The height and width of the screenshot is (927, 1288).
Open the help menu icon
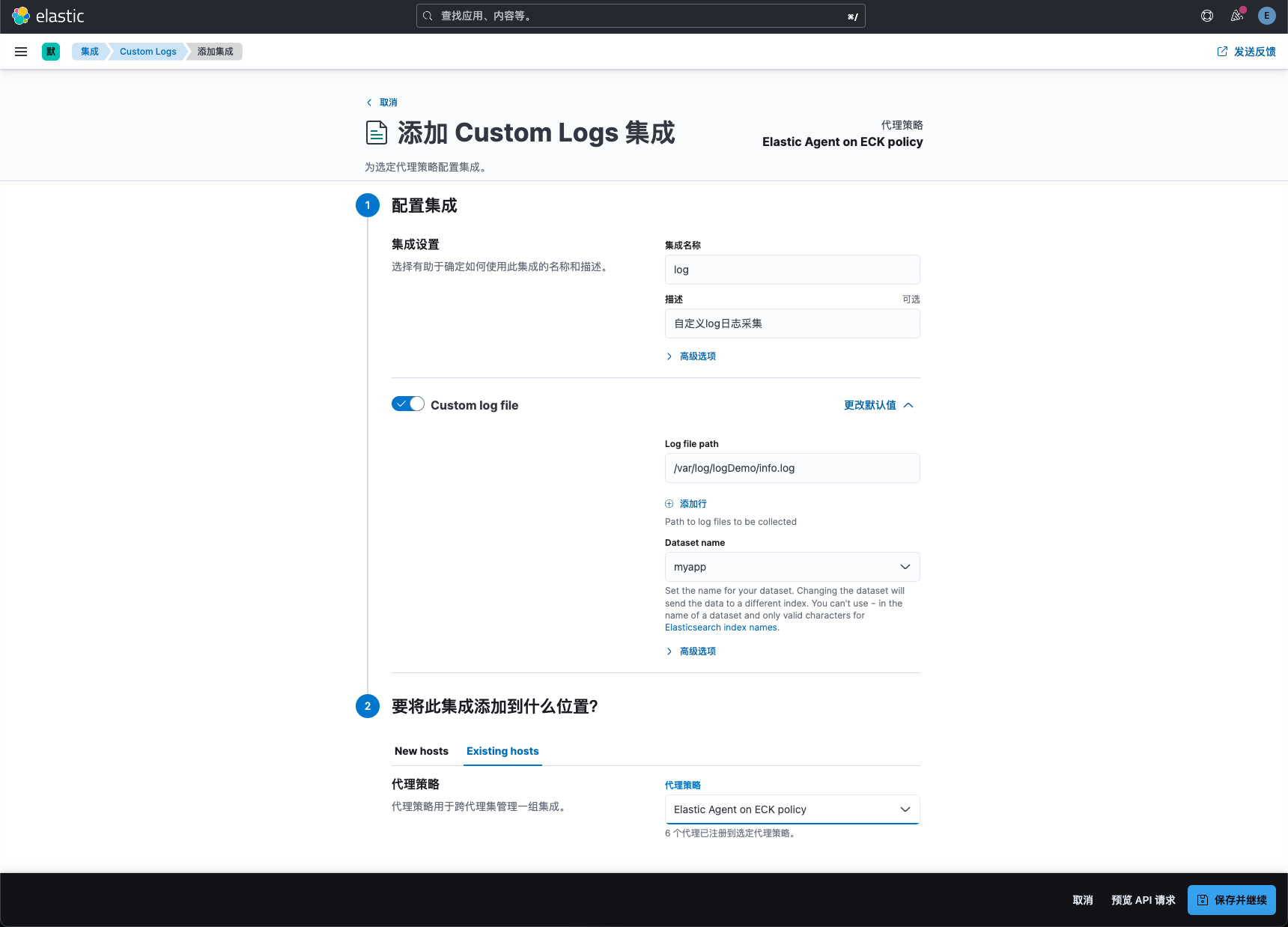point(1207,16)
